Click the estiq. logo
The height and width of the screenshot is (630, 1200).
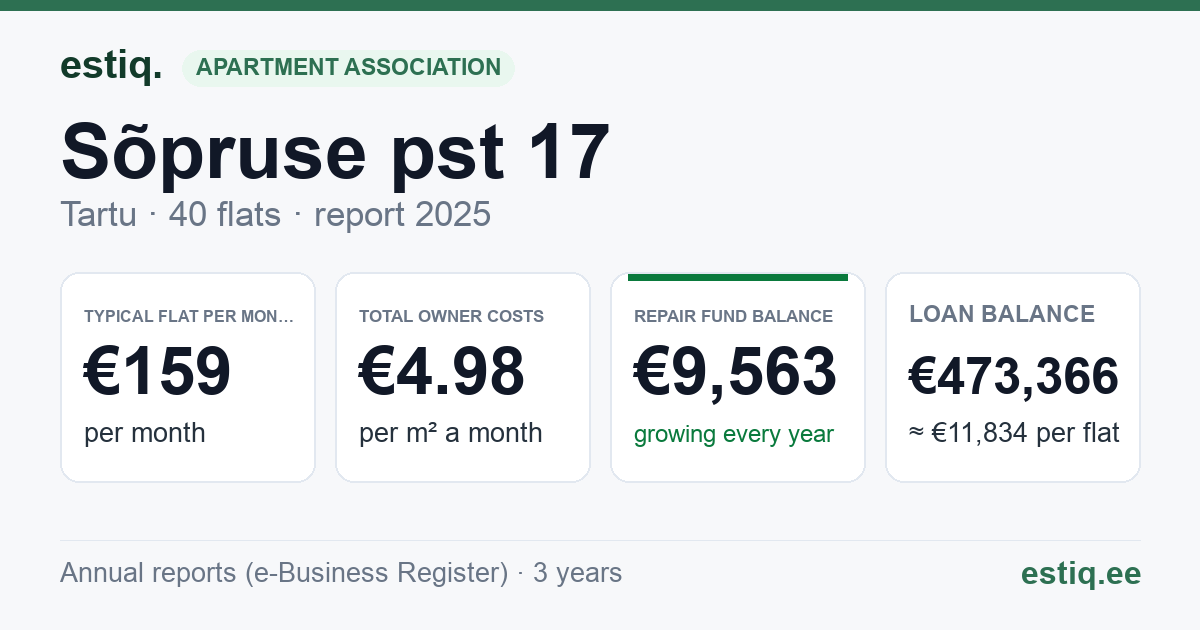111,66
